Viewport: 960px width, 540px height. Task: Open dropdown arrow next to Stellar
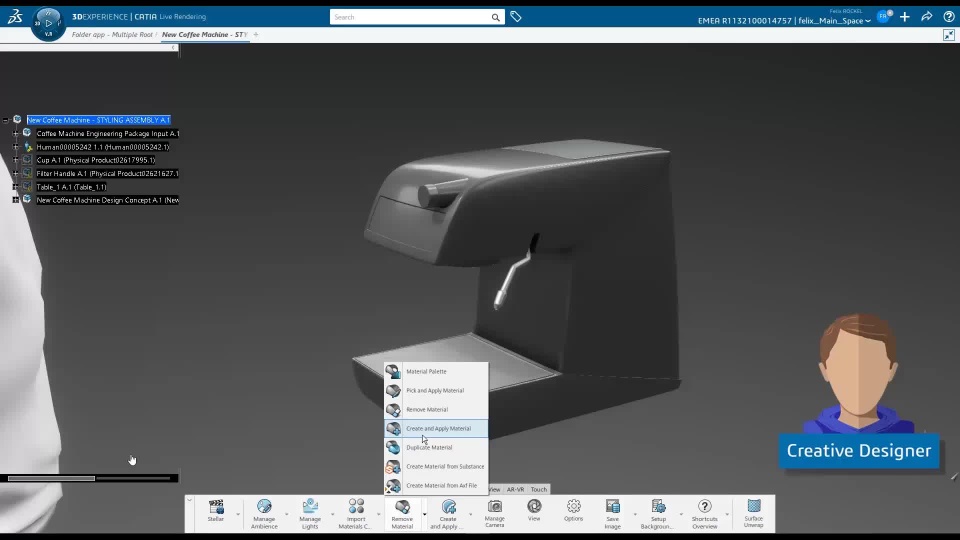238,514
